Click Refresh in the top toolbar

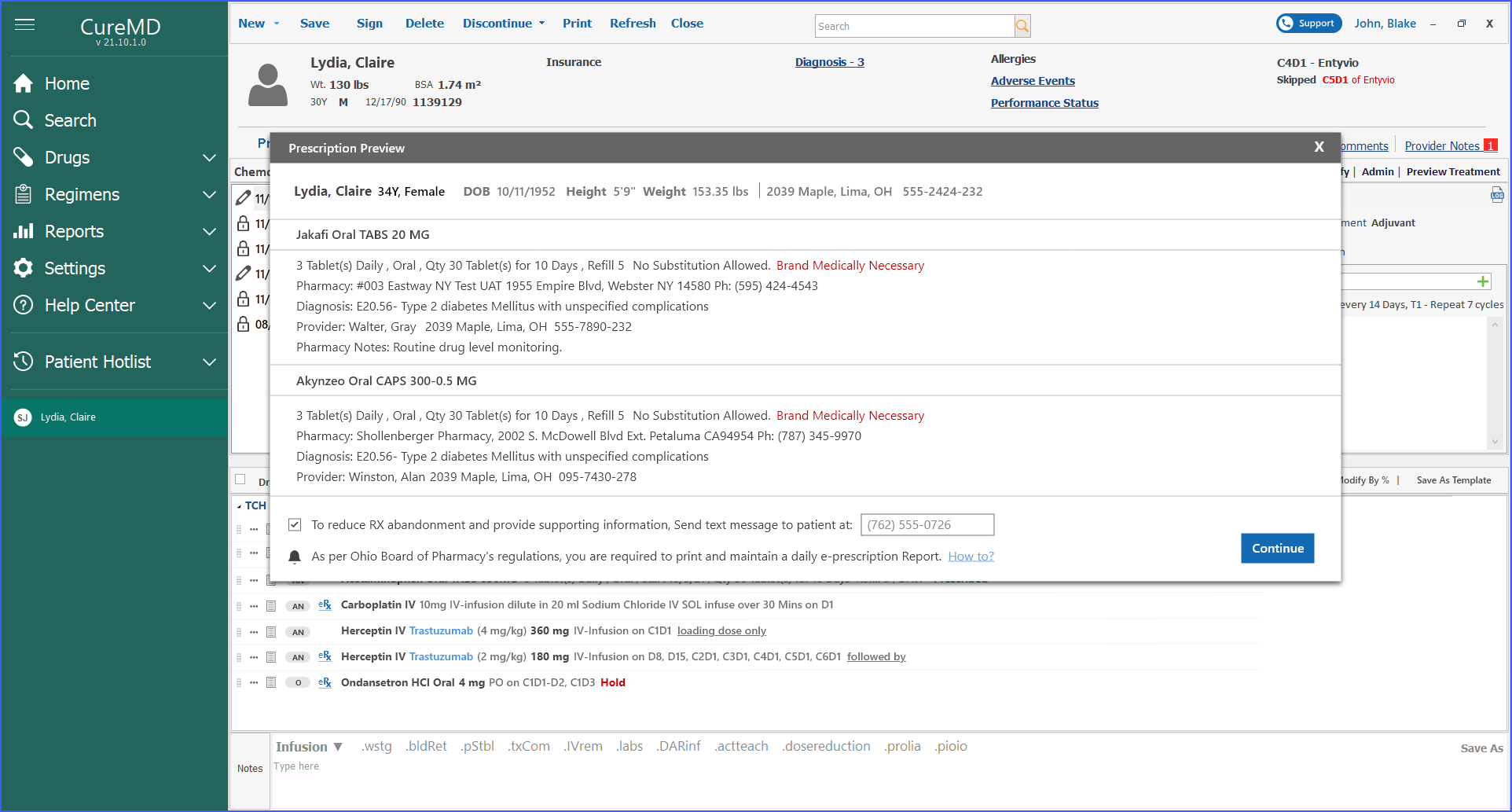pos(633,24)
